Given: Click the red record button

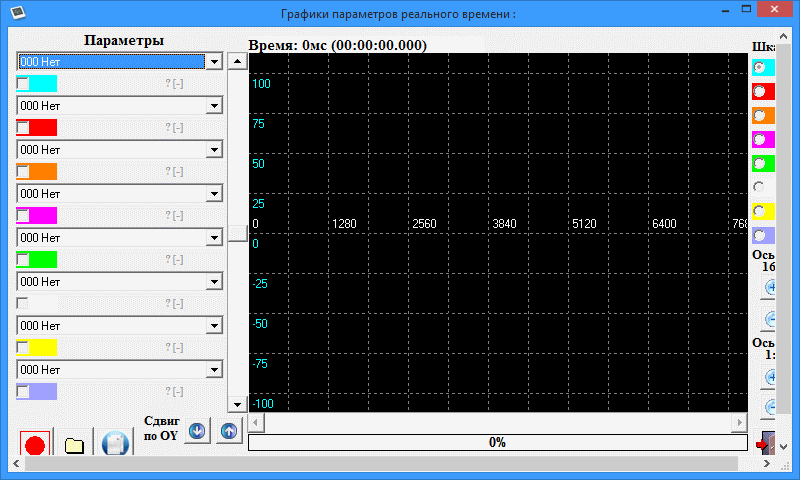Looking at the screenshot, I should (36, 445).
